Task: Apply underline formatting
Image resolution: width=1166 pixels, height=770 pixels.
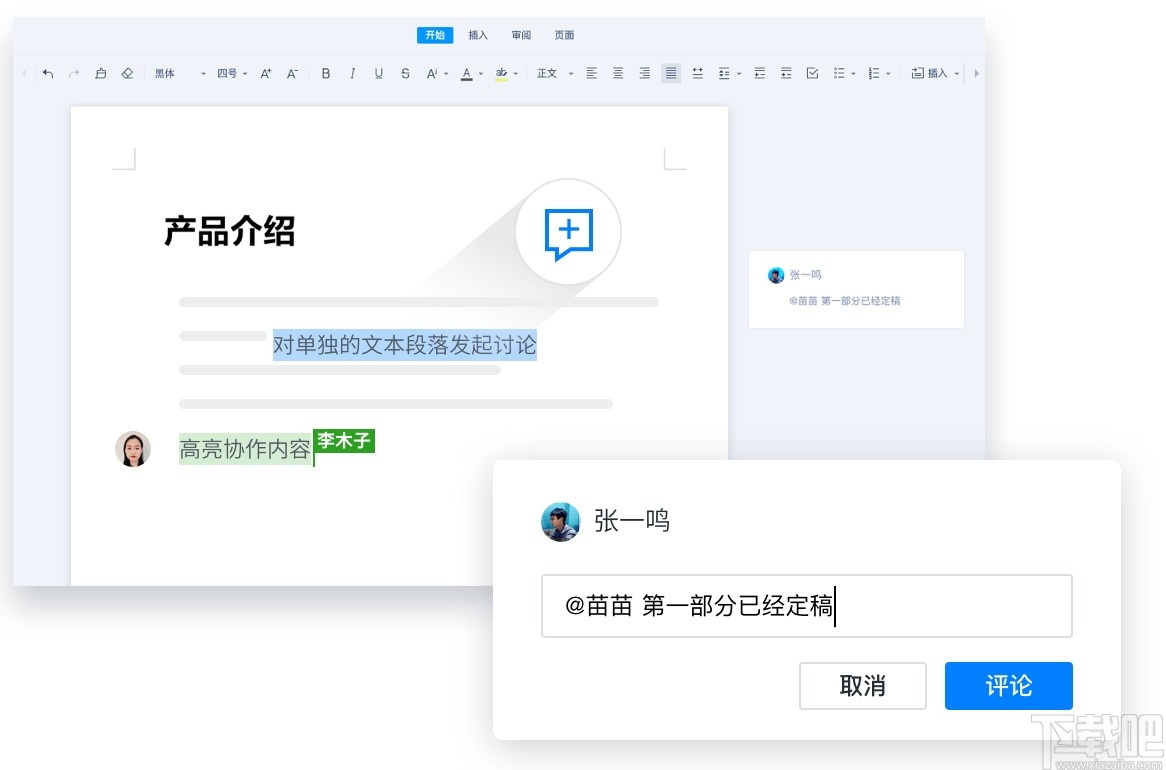Action: point(379,72)
